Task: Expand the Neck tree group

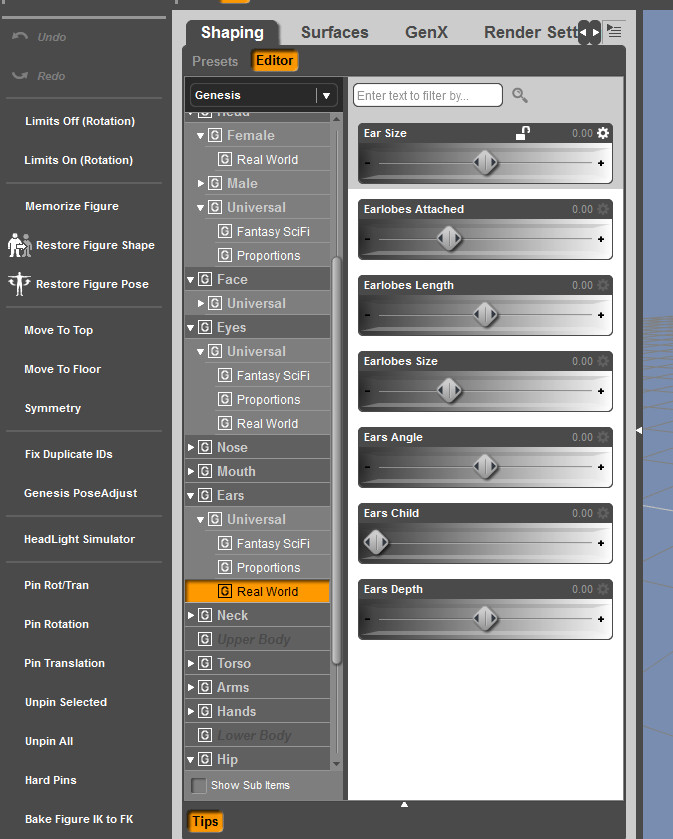Action: [190, 615]
